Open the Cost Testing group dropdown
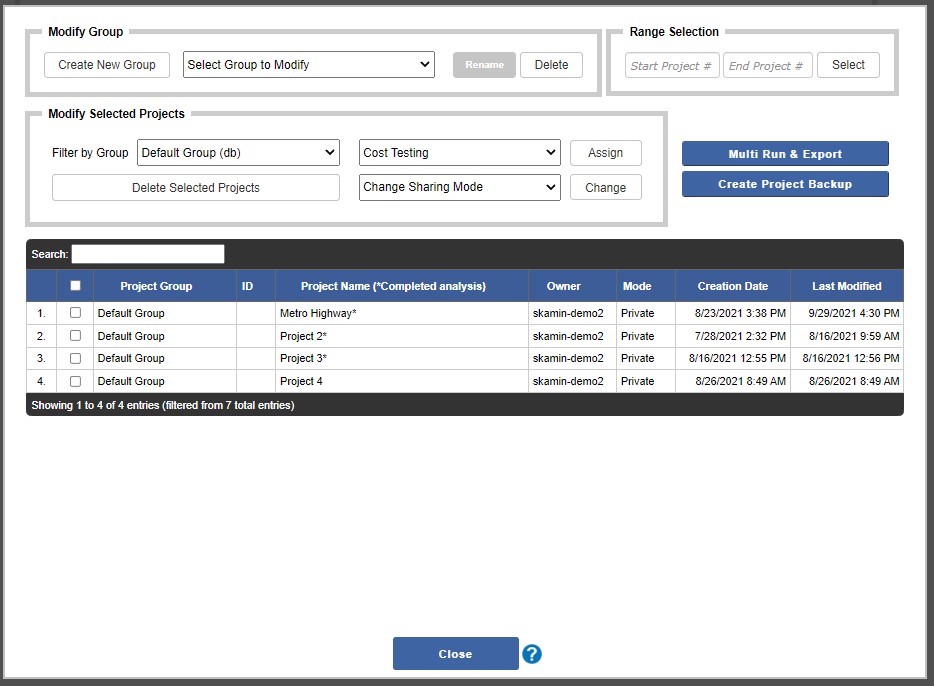This screenshot has width=934, height=686. pyautogui.click(x=459, y=153)
